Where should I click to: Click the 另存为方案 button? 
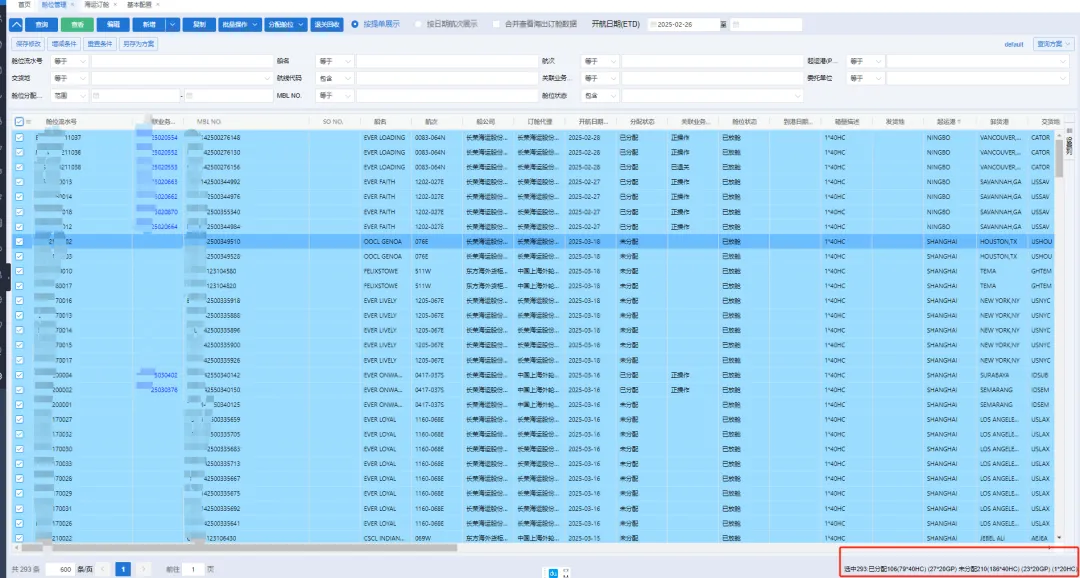[138, 44]
